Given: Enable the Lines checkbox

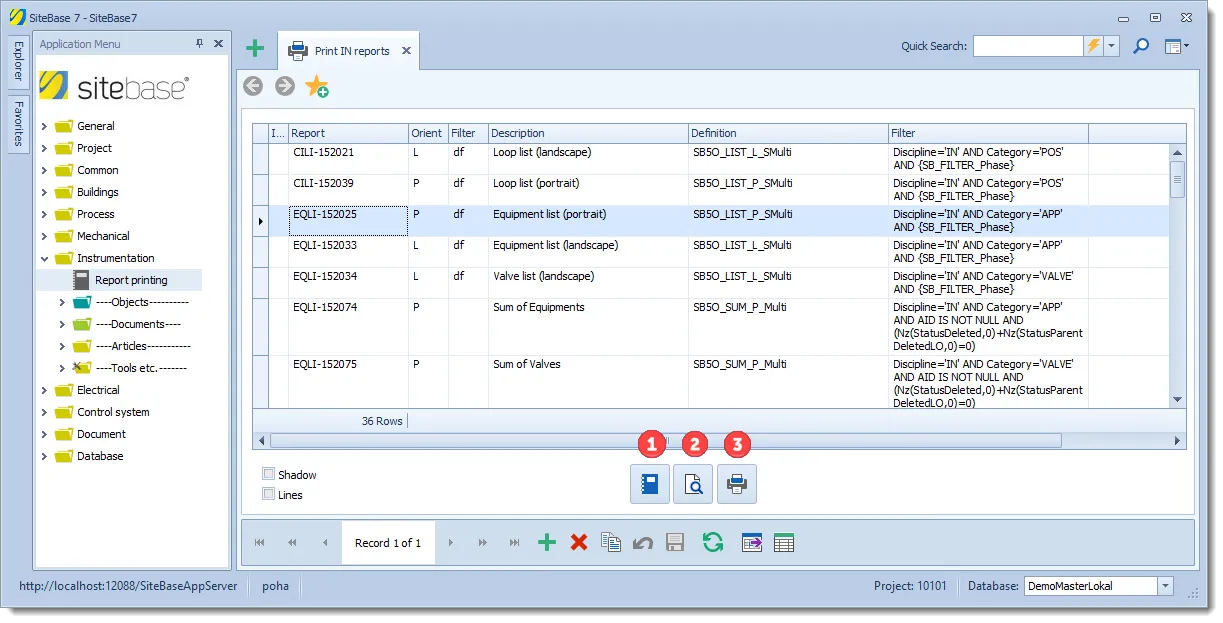Looking at the screenshot, I should [x=268, y=494].
